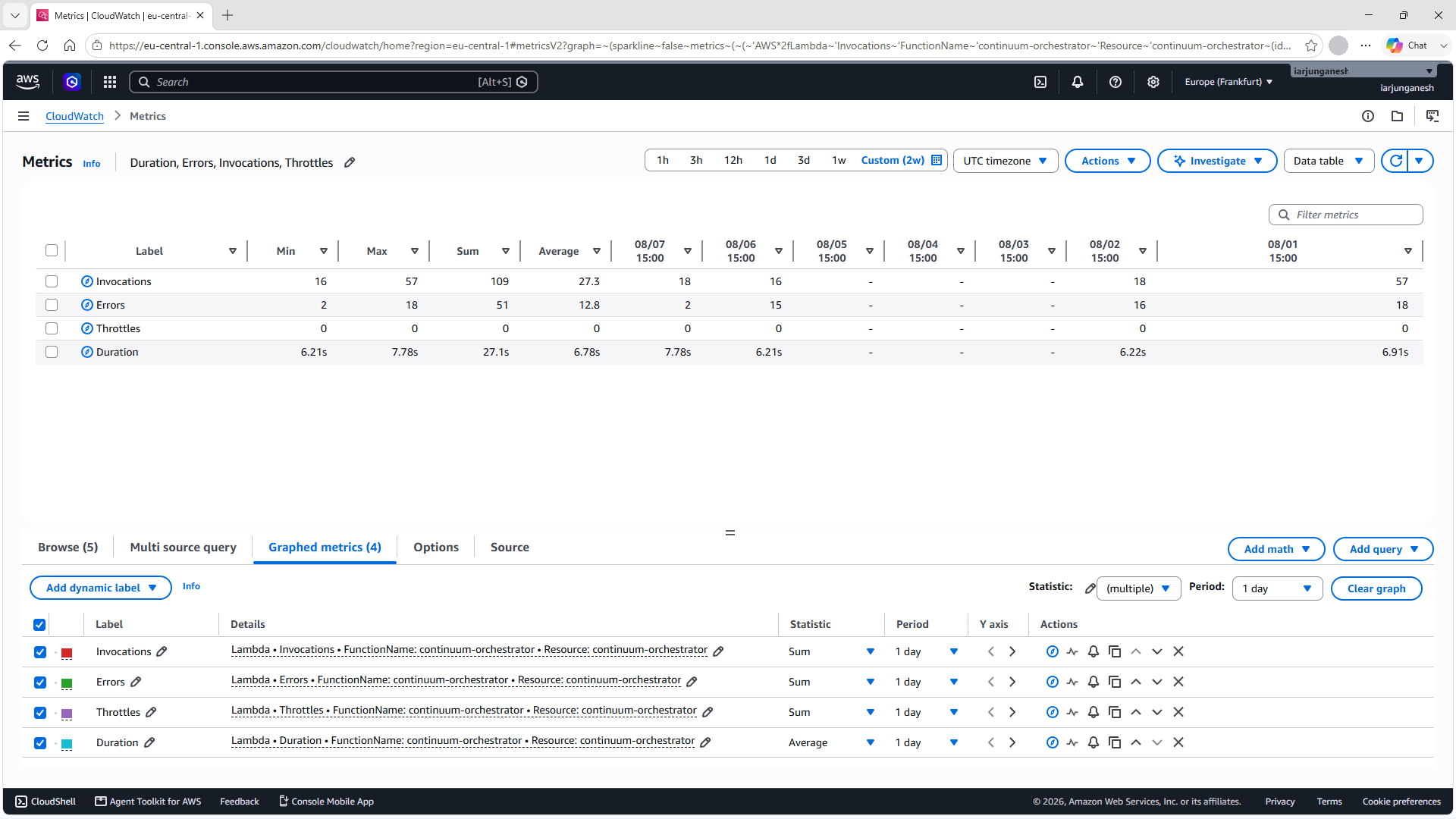
Task: Change the red Invocations color swatch
Action: (67, 653)
